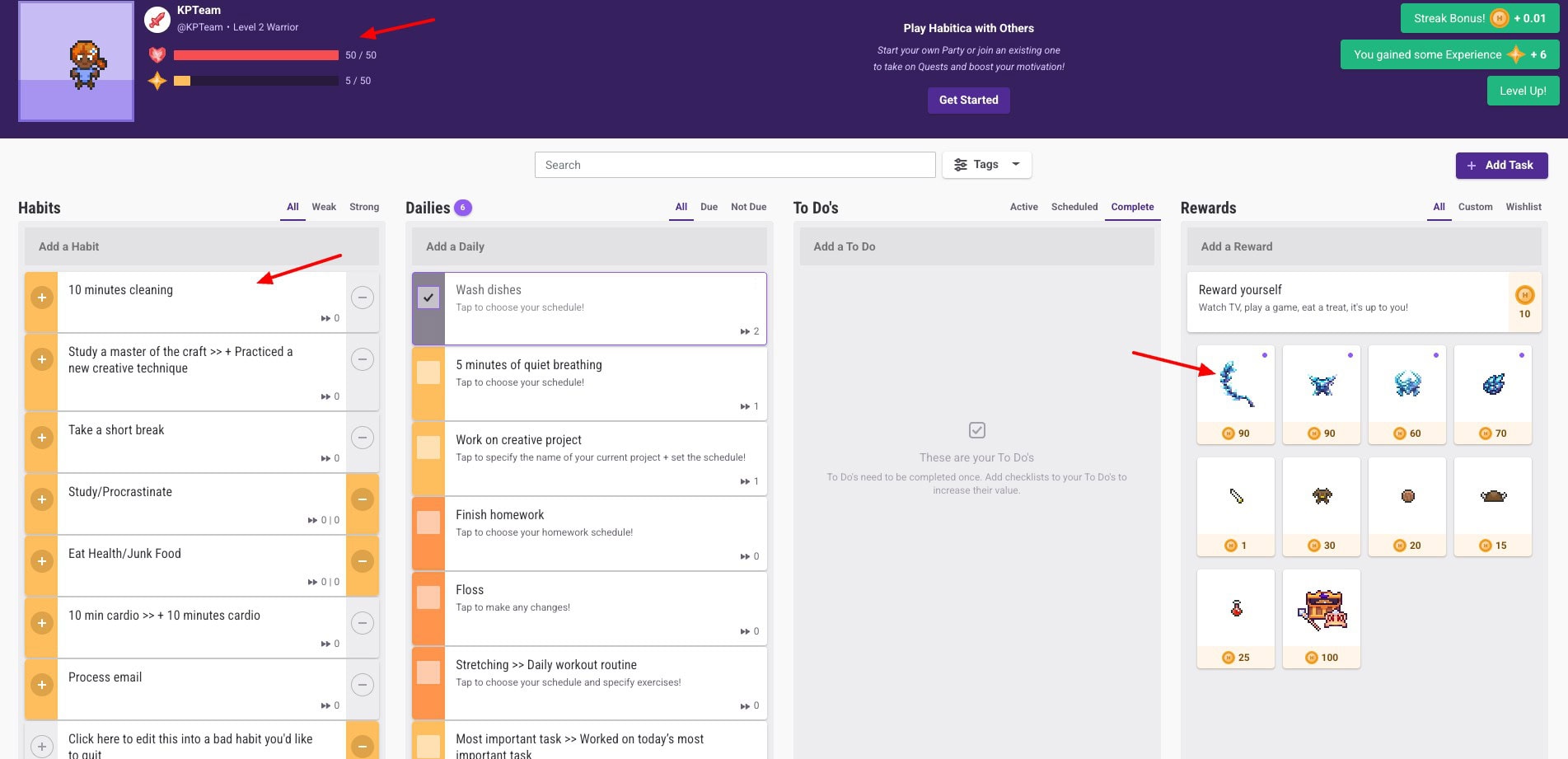
Task: Click the Add Task button
Action: 1500,165
